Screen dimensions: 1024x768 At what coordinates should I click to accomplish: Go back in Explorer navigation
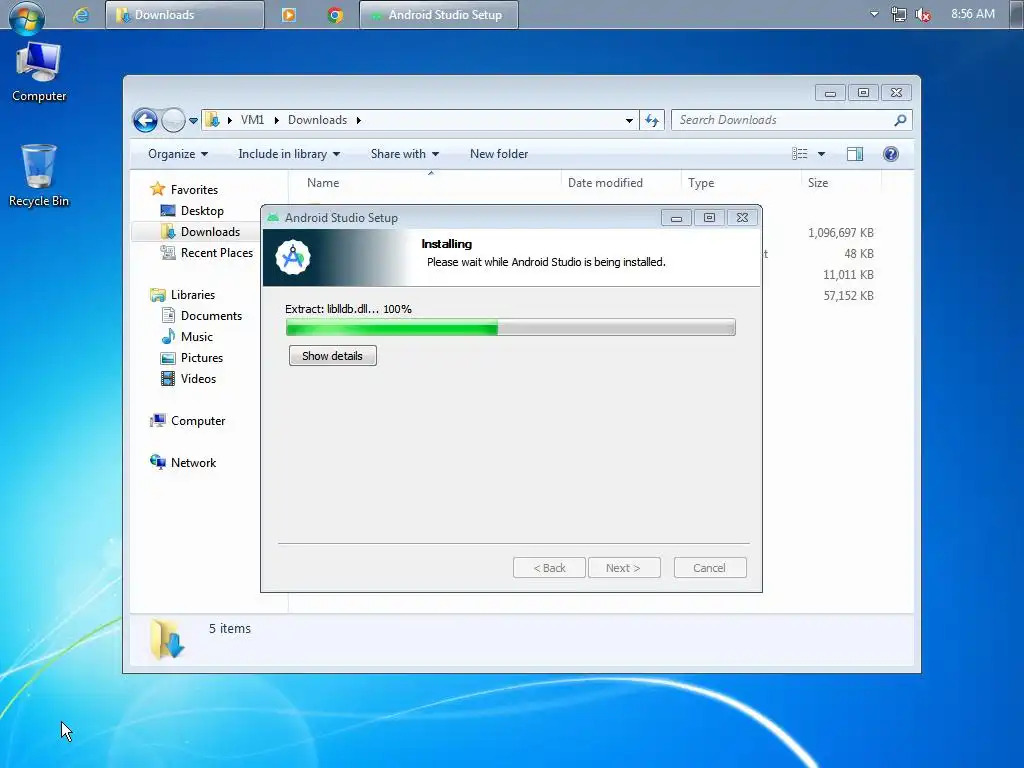(145, 120)
